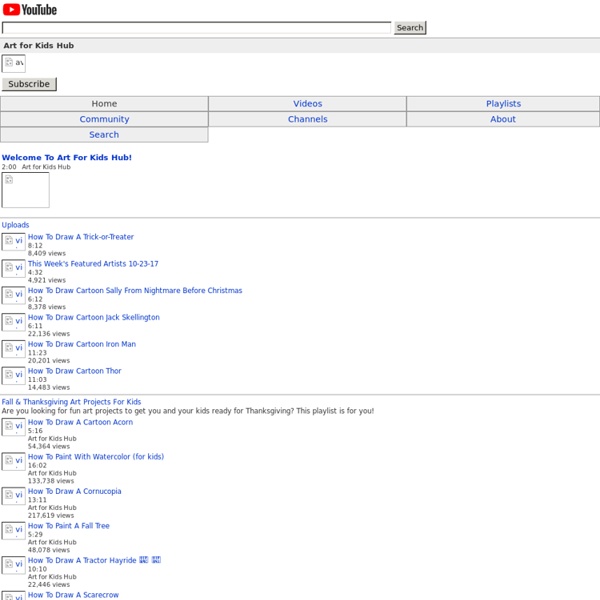
Task: Switch to the Videos tab
Action: click(307, 104)
